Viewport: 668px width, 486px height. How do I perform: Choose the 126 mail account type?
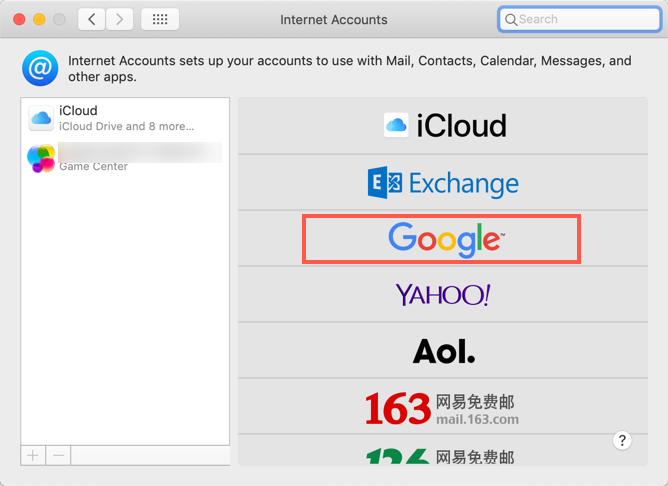point(443,450)
